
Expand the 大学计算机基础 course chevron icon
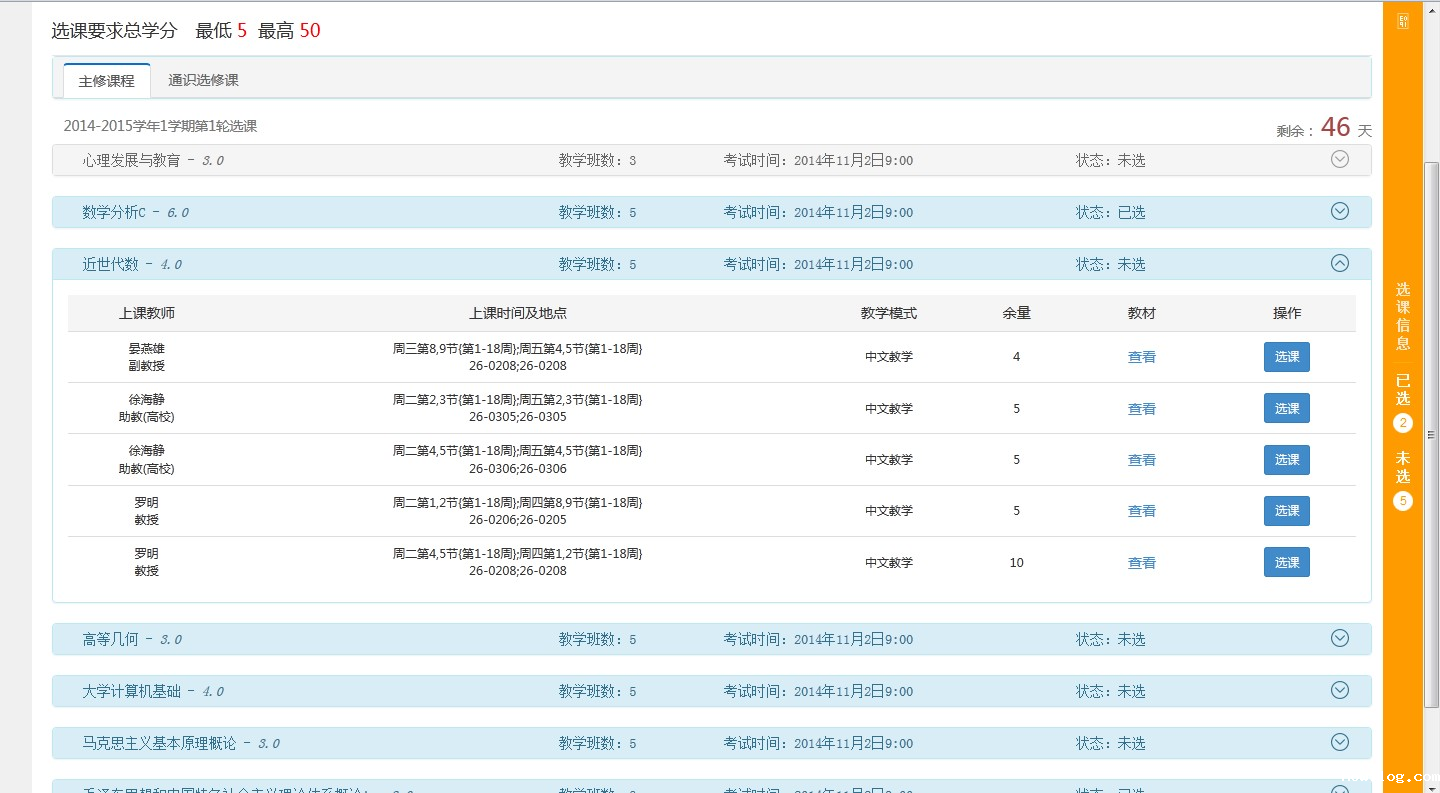coord(1340,690)
